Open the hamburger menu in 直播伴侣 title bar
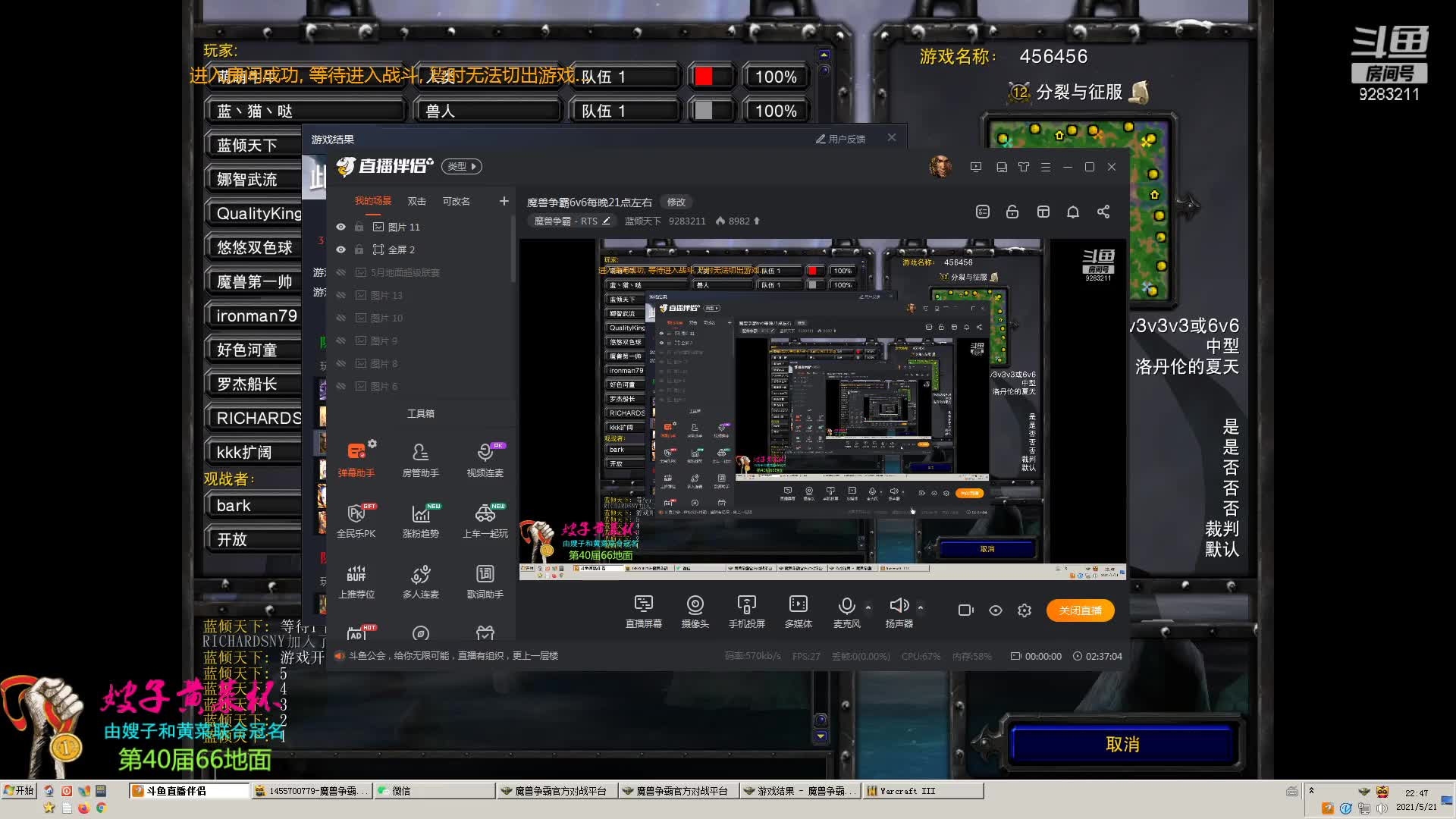Screen dimensions: 1456x819 coord(1046,167)
